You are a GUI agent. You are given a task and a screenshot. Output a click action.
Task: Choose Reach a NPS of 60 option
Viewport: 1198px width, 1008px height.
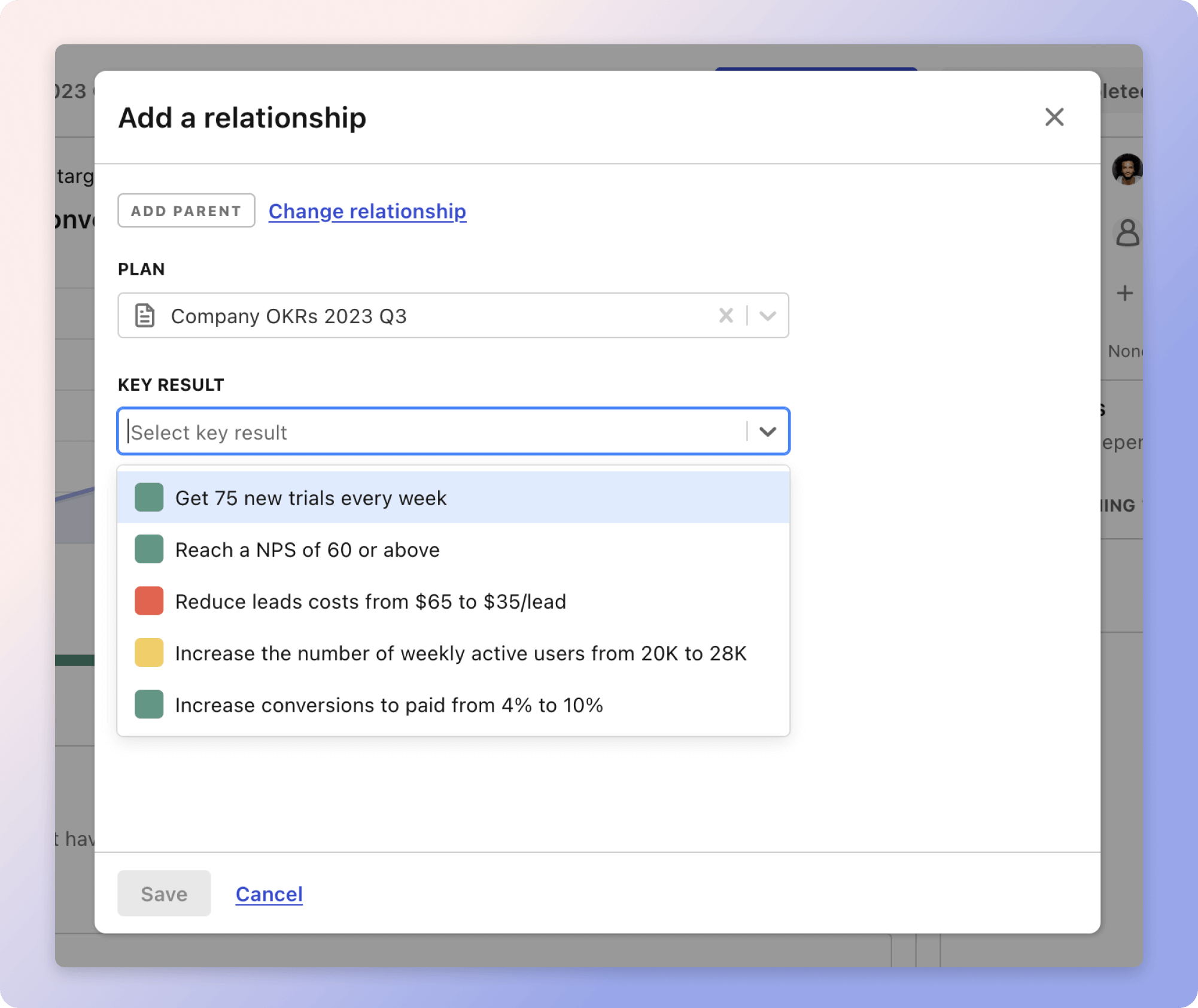coord(307,549)
